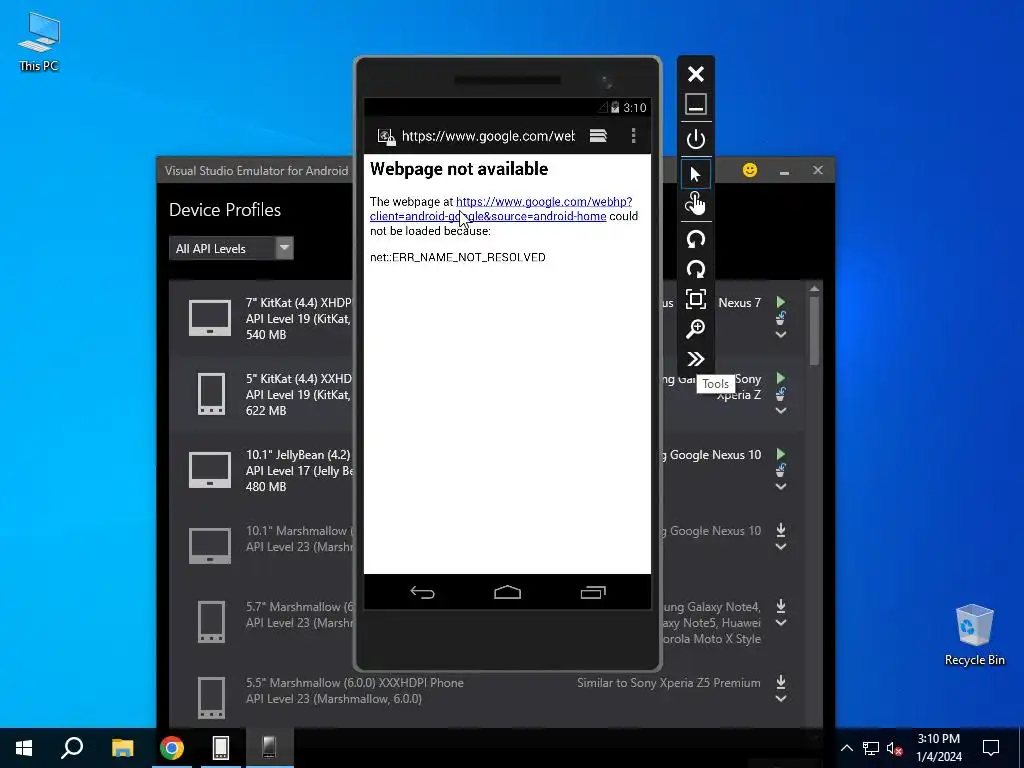Open browser tabs switcher icon

click(x=598, y=136)
